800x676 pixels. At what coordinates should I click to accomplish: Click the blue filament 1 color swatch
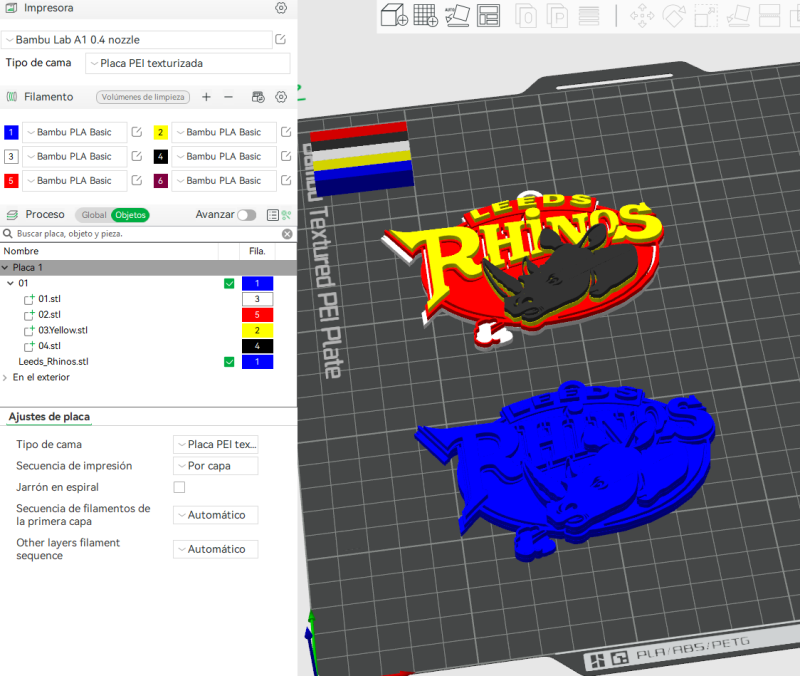pos(11,132)
